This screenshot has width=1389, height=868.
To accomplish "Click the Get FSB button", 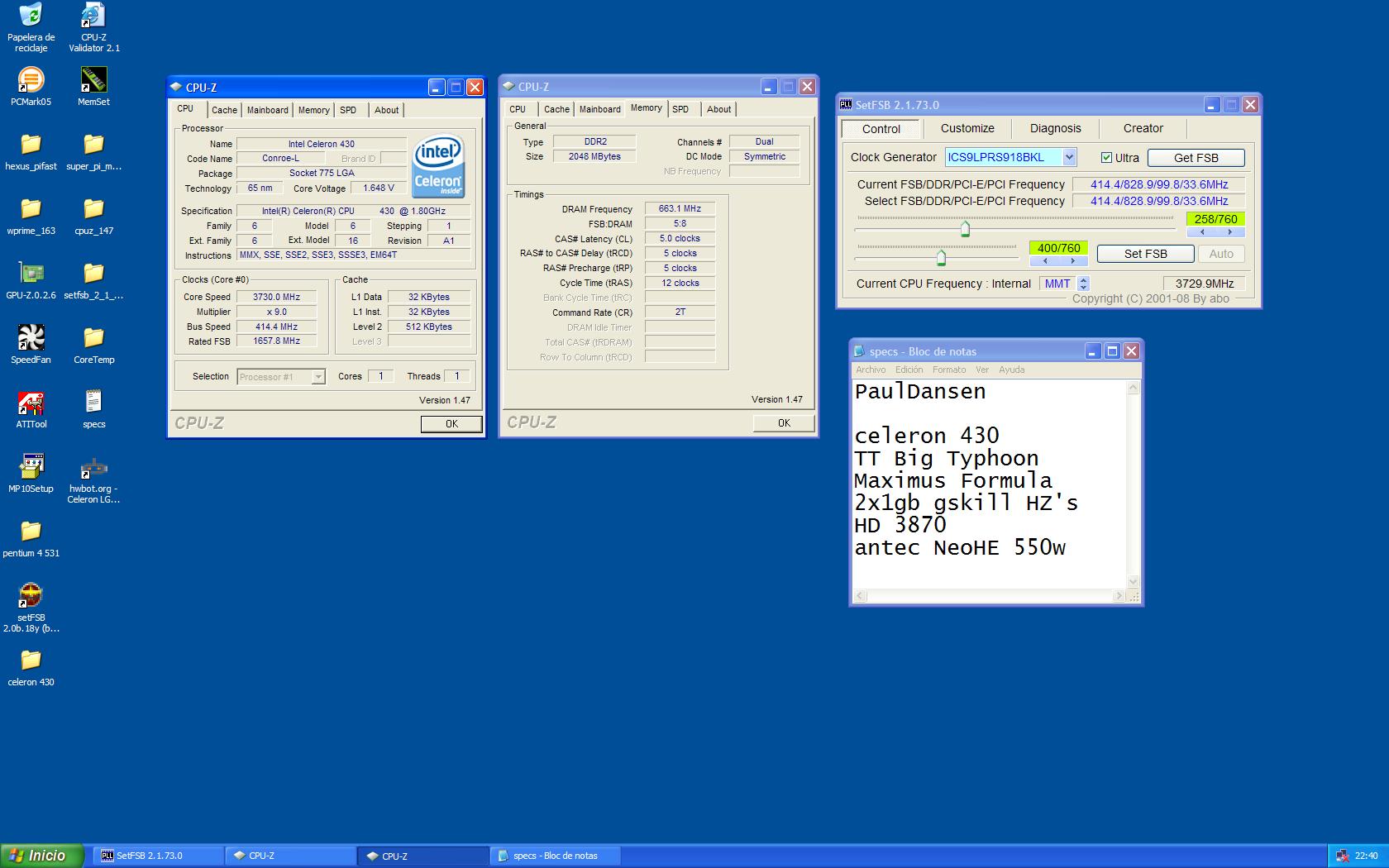I will [x=1196, y=158].
